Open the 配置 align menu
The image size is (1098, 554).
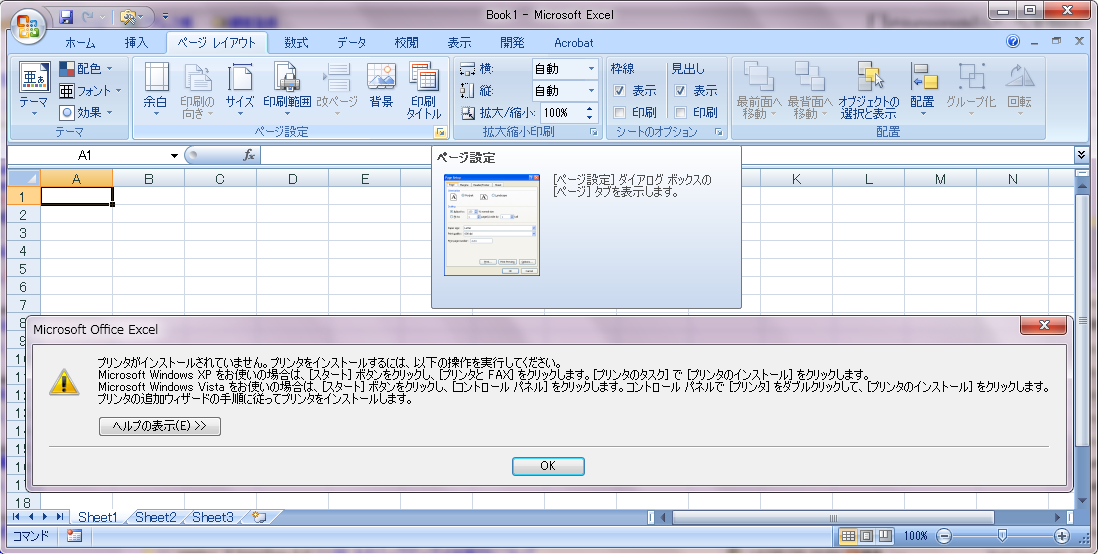click(923, 90)
